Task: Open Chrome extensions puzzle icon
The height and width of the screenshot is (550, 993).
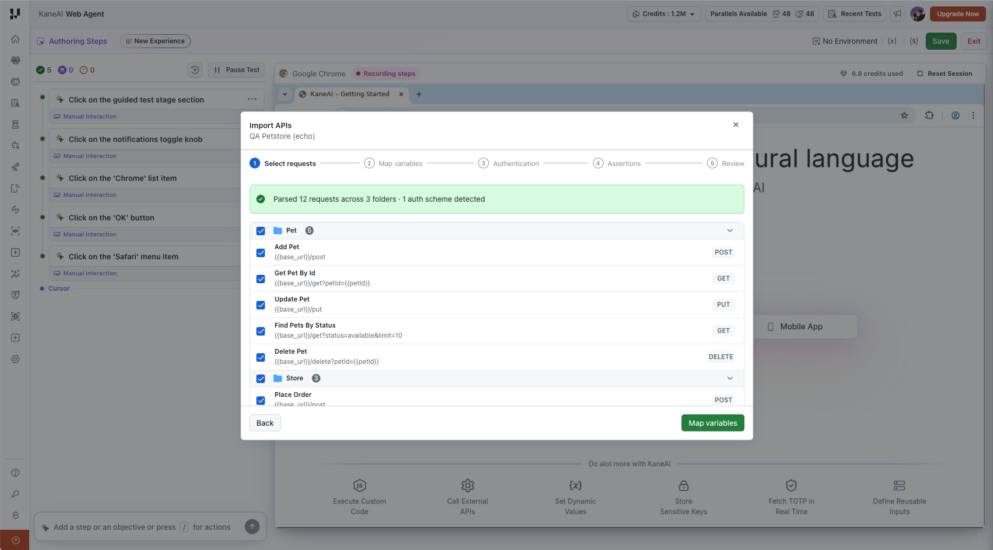Action: coord(929,115)
